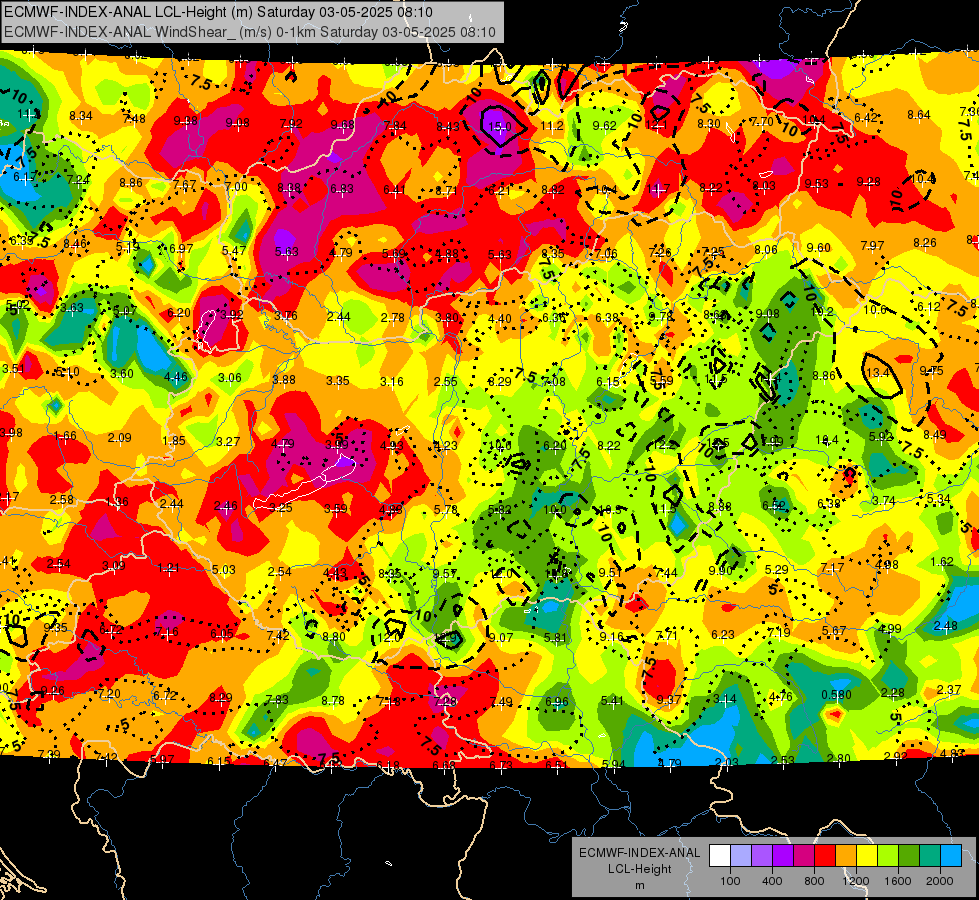Image resolution: width=979 pixels, height=900 pixels.
Task: Click the 0.580 wind shear value
Action: [837, 695]
